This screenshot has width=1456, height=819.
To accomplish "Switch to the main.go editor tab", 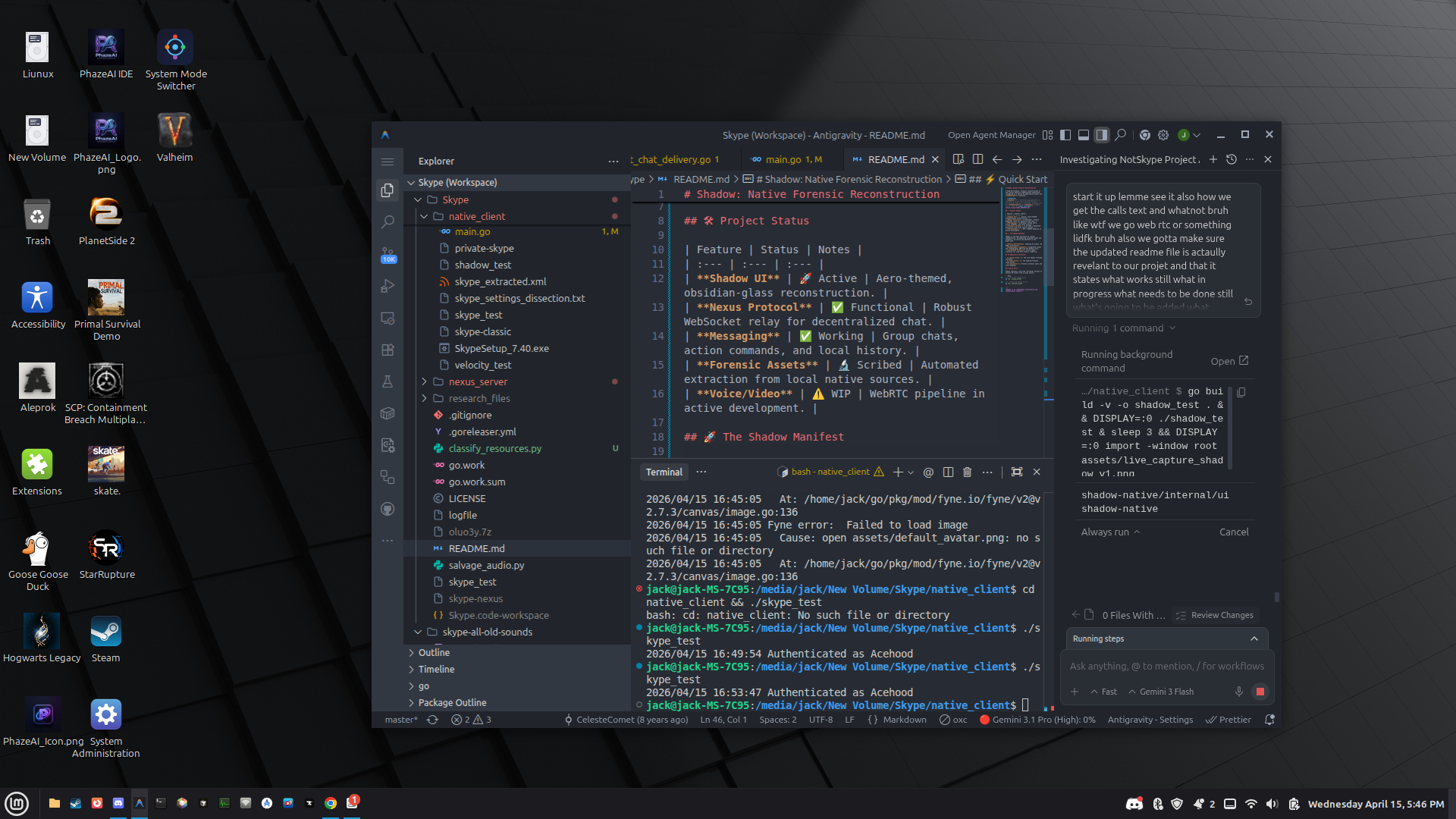I will pyautogui.click(x=783, y=160).
